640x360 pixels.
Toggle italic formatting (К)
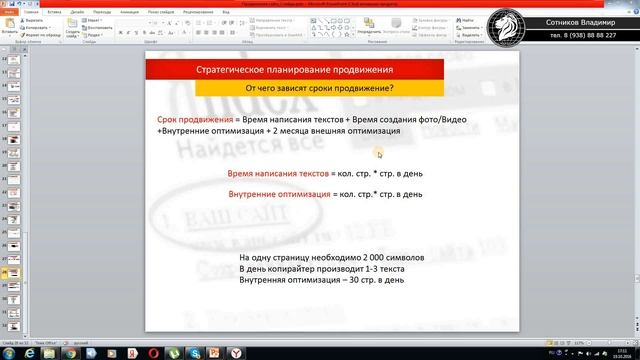tap(128, 33)
